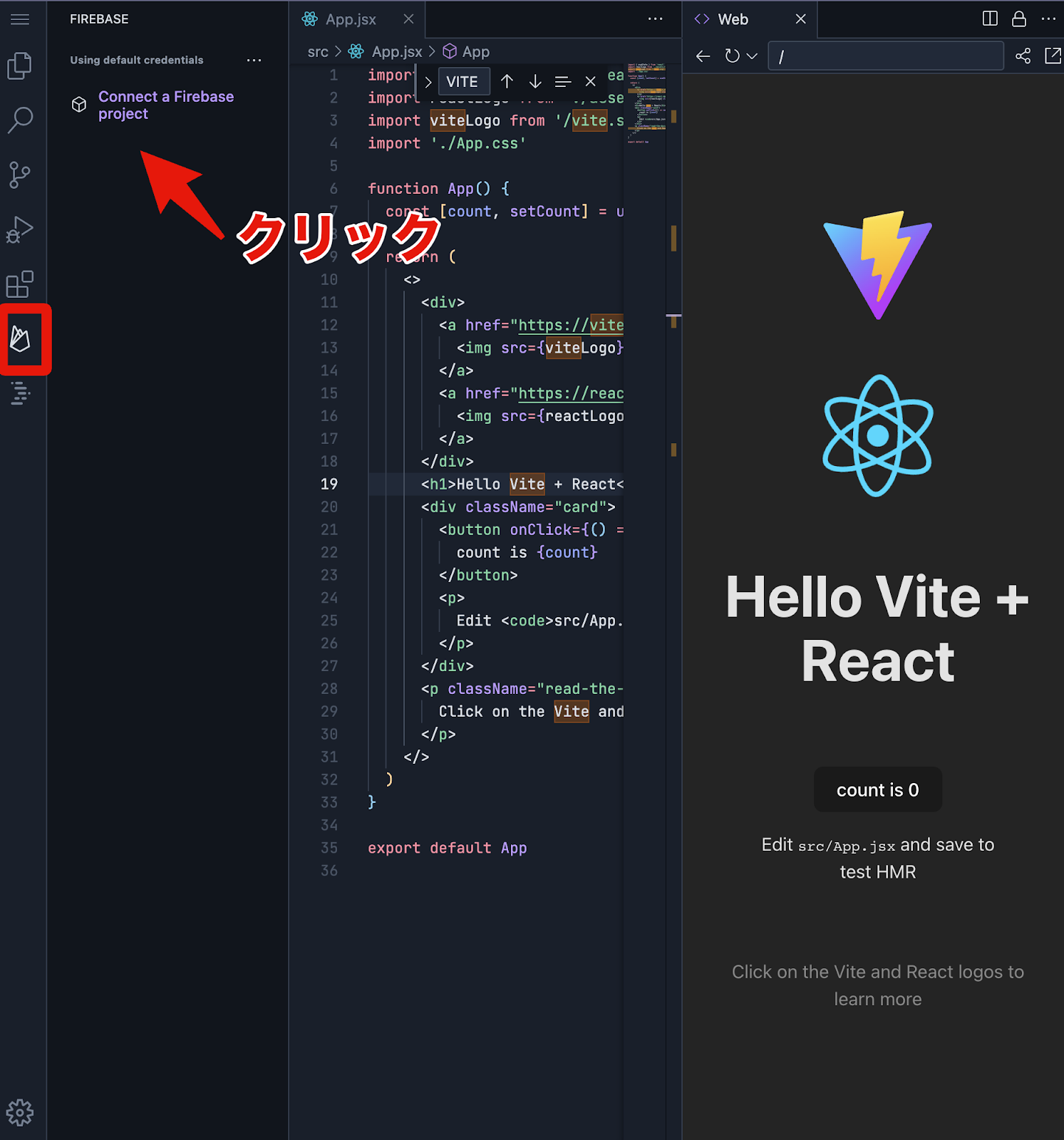1064x1140 pixels.
Task: Open editor more actions ellipsis
Action: tap(655, 19)
